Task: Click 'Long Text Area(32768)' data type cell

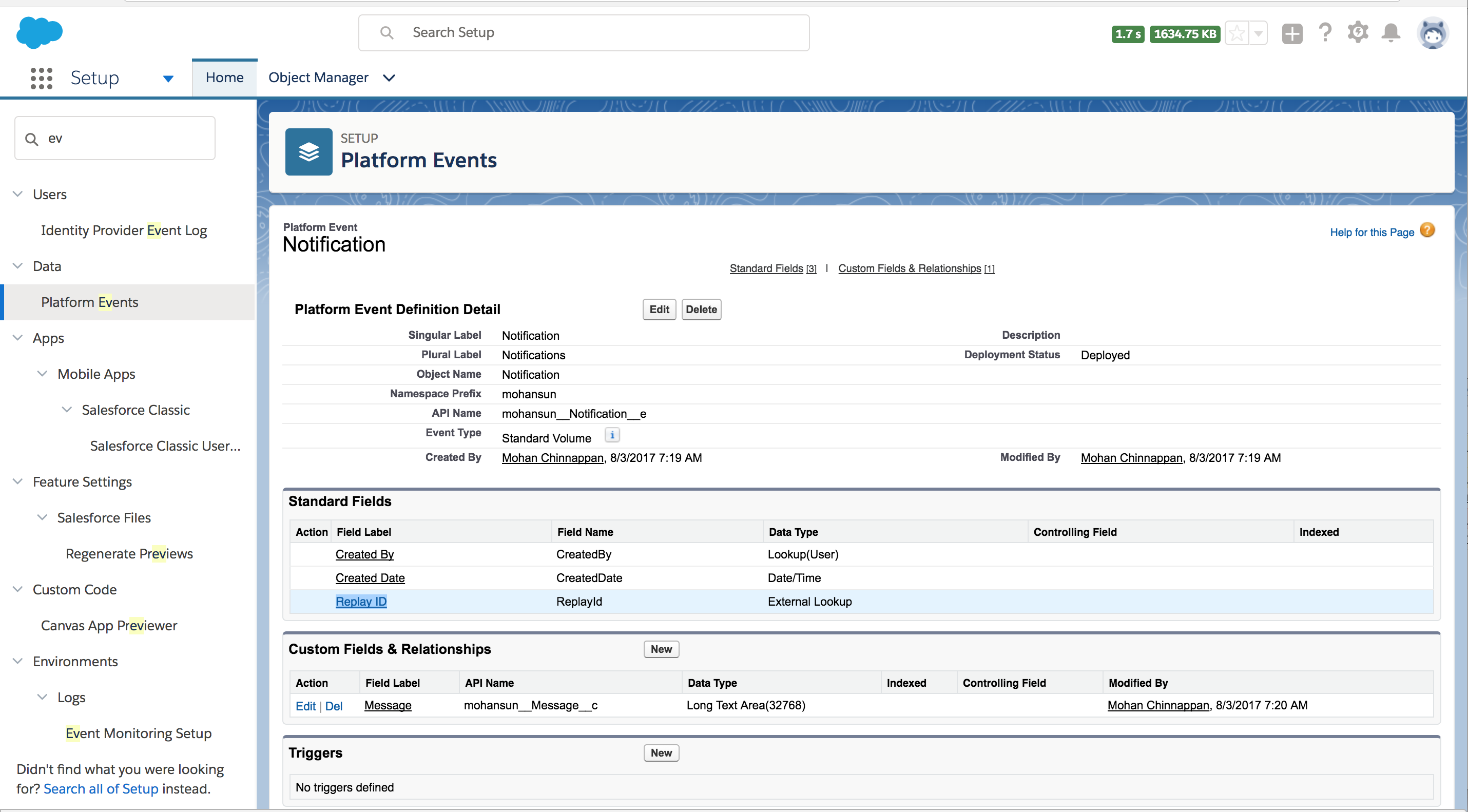Action: pyautogui.click(x=746, y=705)
